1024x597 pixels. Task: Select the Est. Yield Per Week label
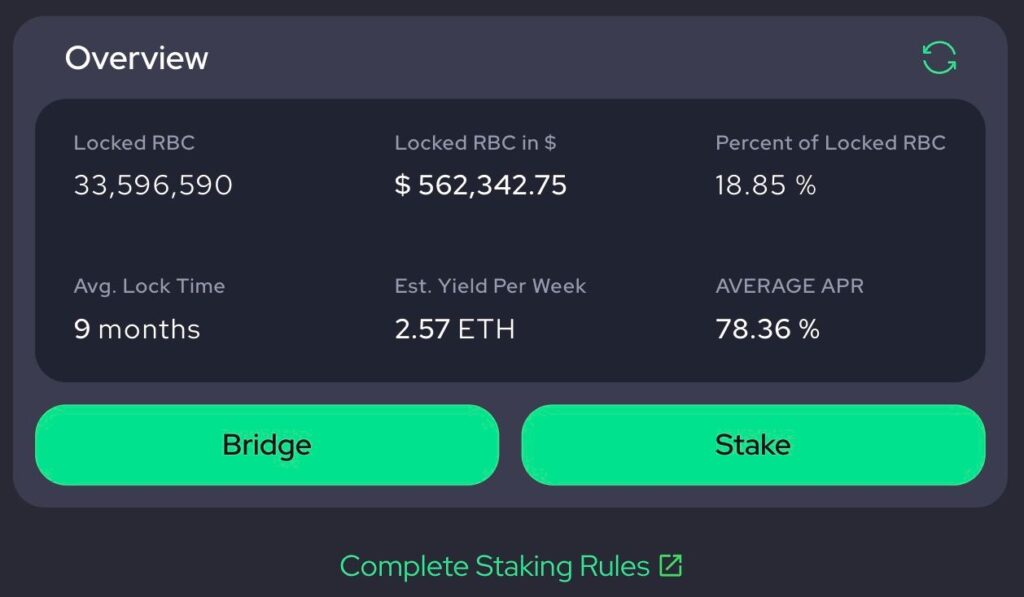coord(489,286)
